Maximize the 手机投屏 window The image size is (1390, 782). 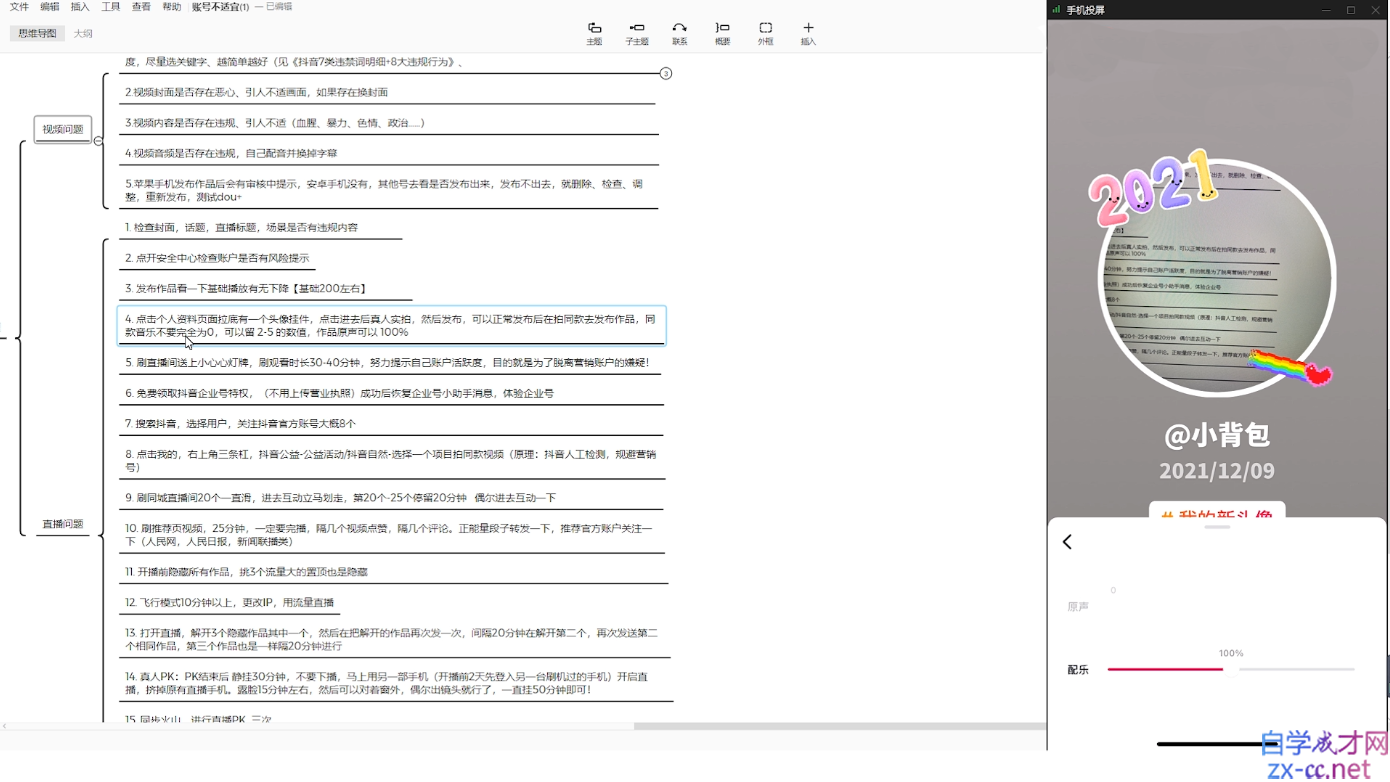click(x=1351, y=10)
